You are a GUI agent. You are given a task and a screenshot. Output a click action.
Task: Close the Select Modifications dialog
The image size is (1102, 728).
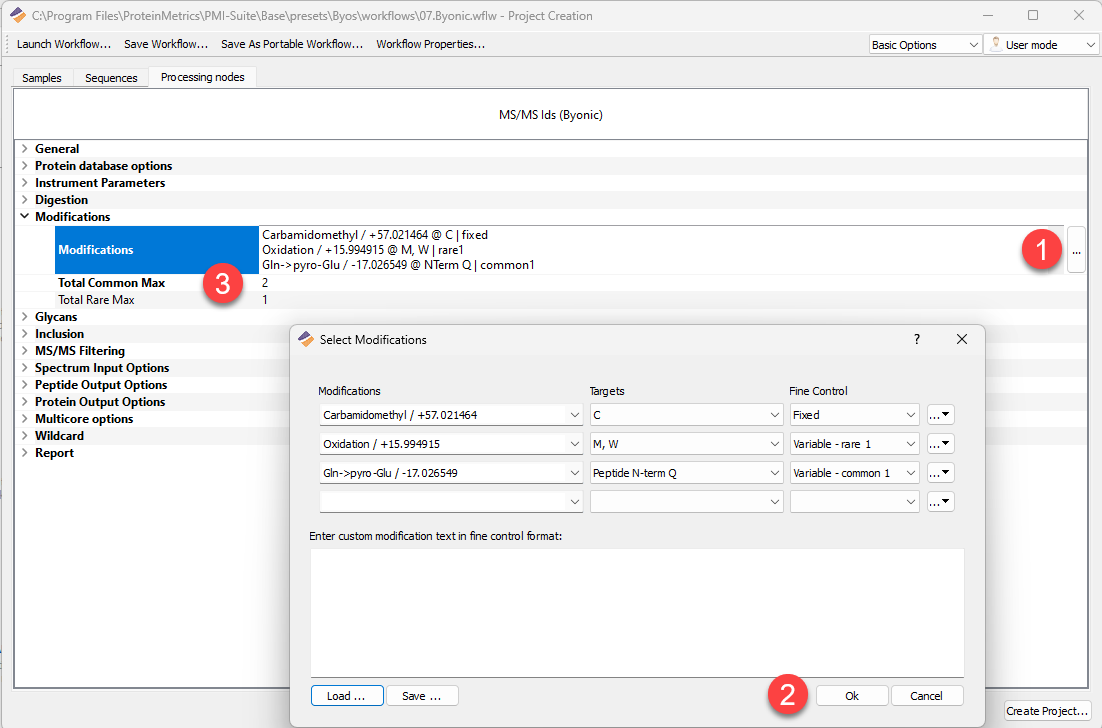(x=961, y=339)
